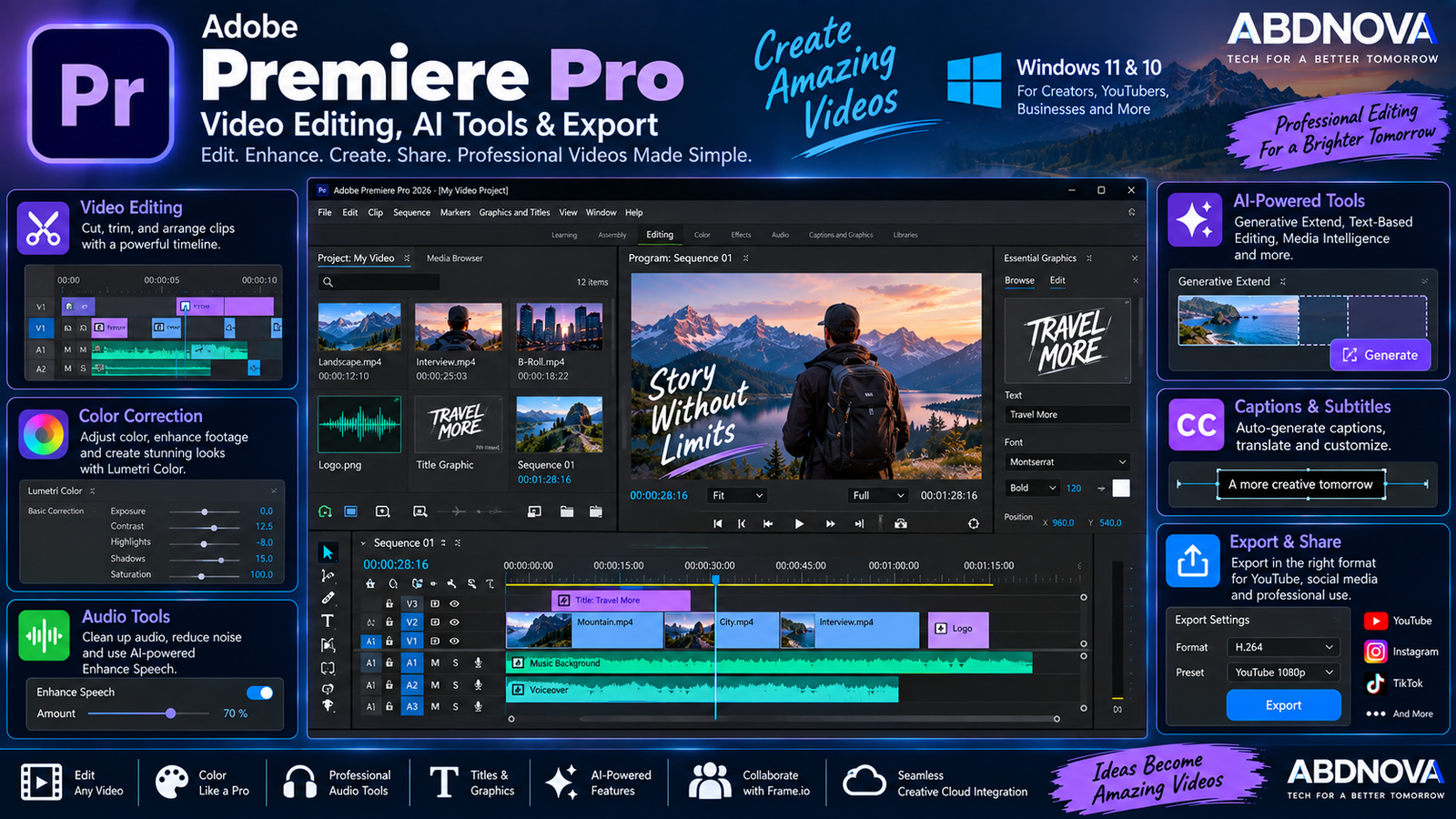The image size is (1456, 819).
Task: Open the Montserrat font dropdown
Action: 1067,461
